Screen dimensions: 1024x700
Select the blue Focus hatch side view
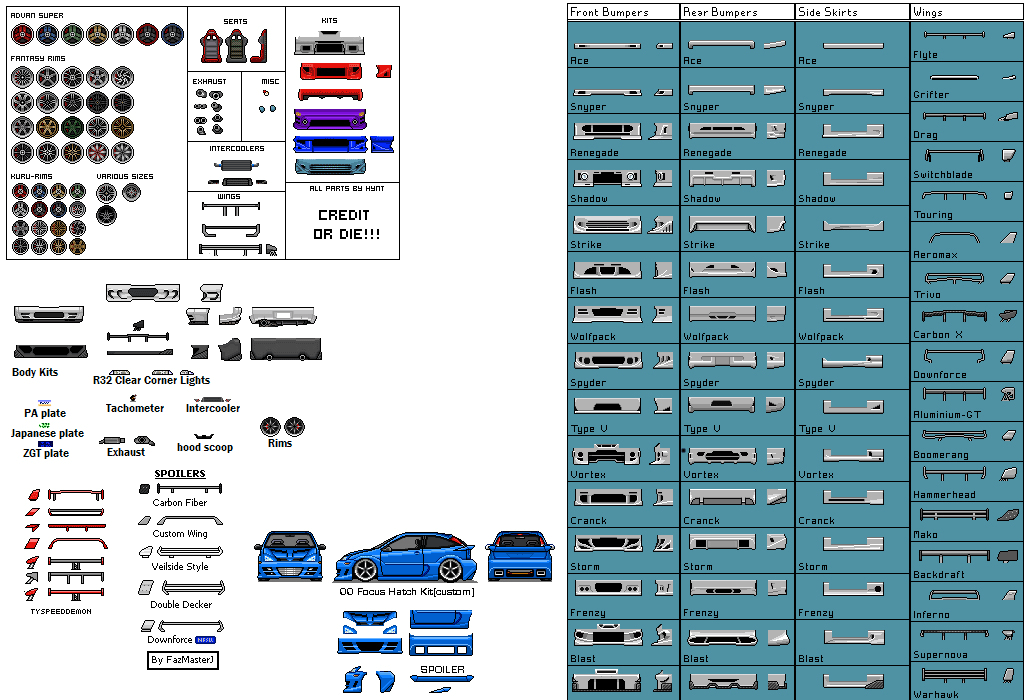[406, 557]
